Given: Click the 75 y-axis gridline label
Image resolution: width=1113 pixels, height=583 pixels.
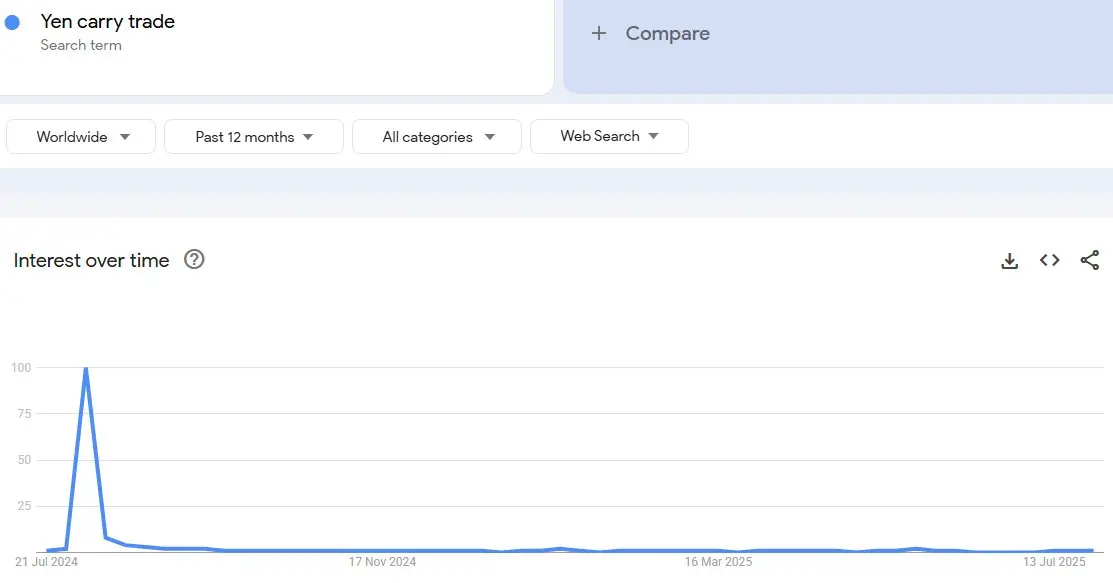Looking at the screenshot, I should [x=24, y=413].
